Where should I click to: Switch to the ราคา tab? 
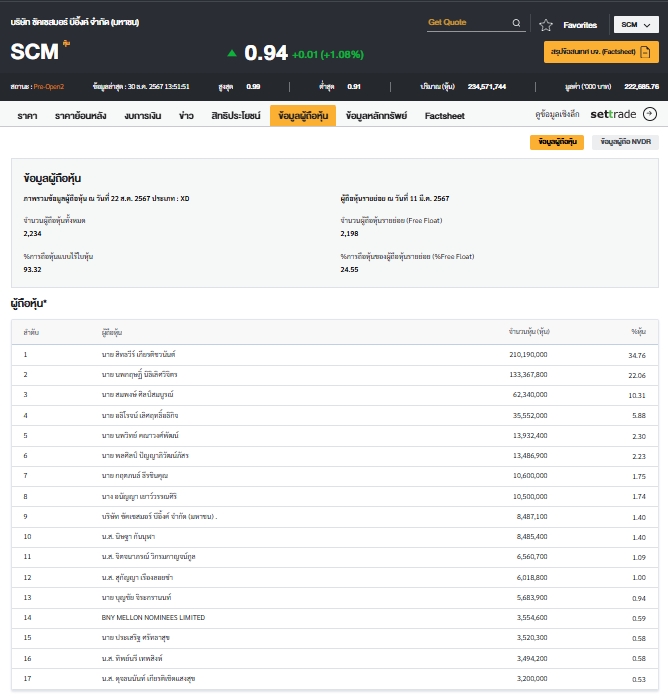27,116
